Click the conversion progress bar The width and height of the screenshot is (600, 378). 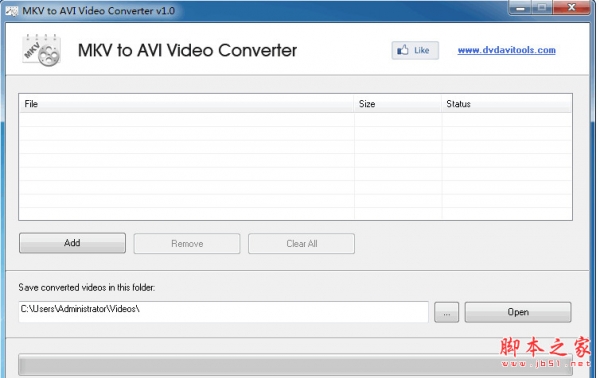pyautogui.click(x=295, y=365)
